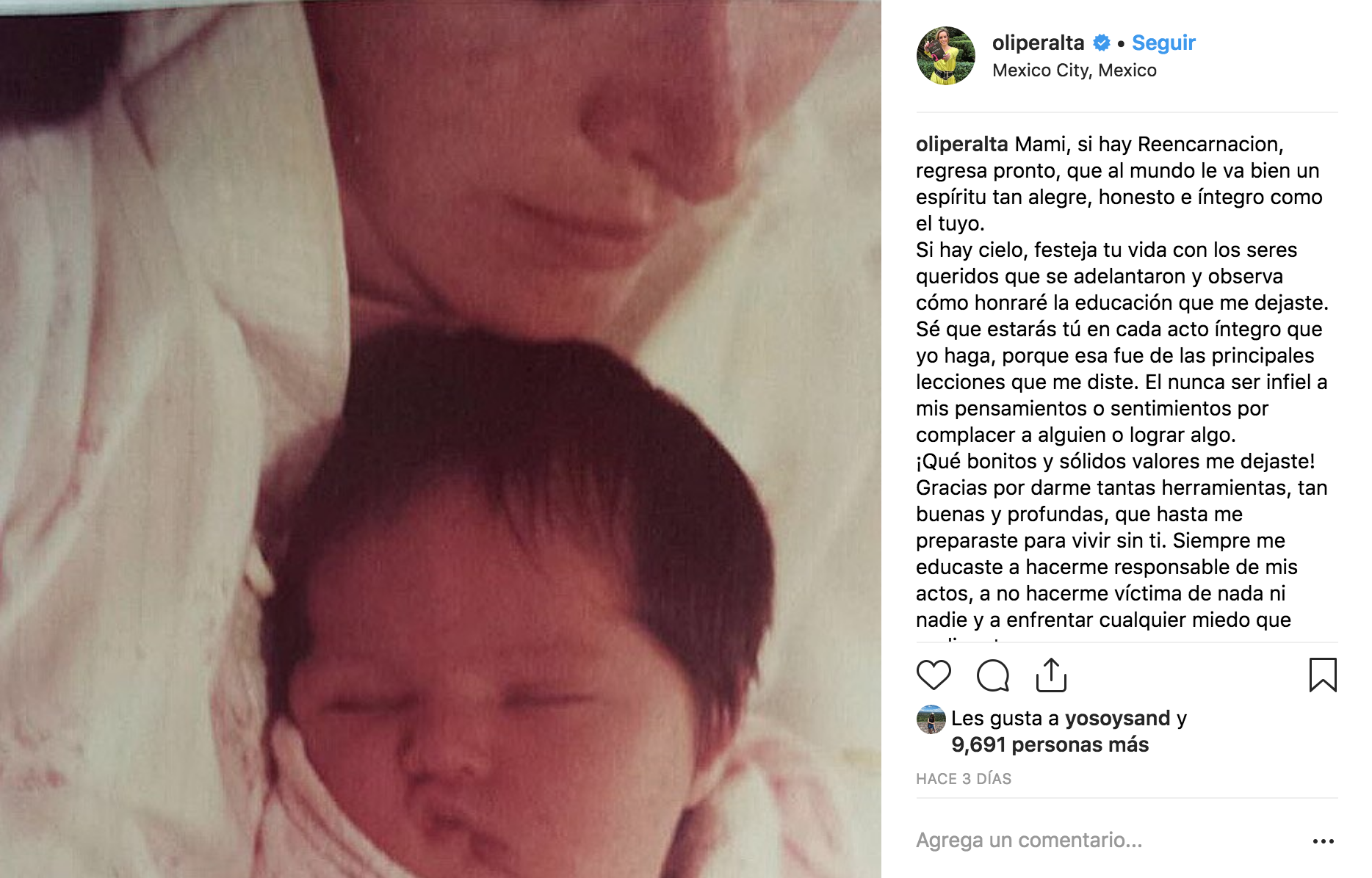Image resolution: width=1372 pixels, height=878 pixels.
Task: Open oliperalta profile picture
Action: [946, 56]
